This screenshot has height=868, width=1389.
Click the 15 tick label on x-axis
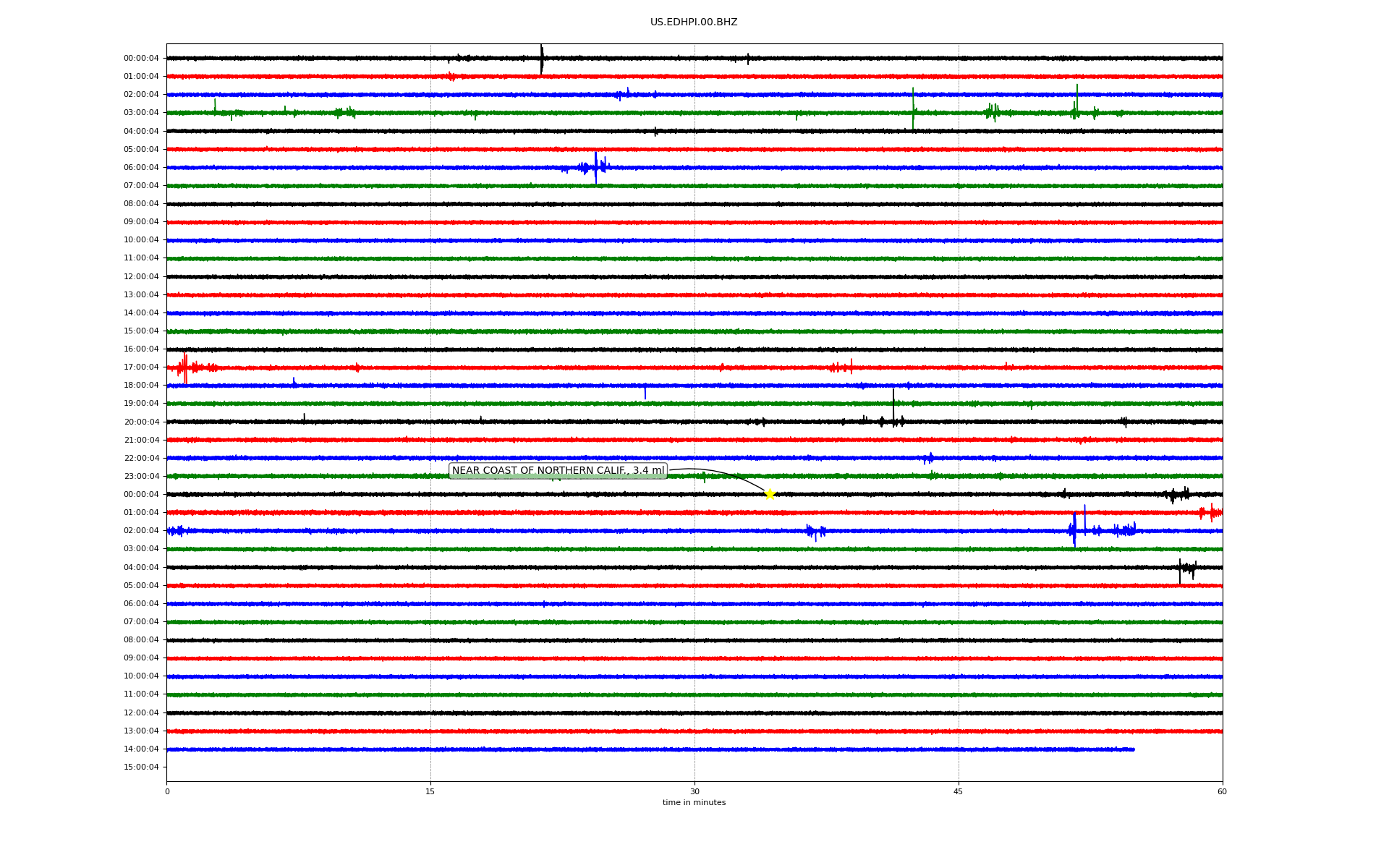[430, 791]
